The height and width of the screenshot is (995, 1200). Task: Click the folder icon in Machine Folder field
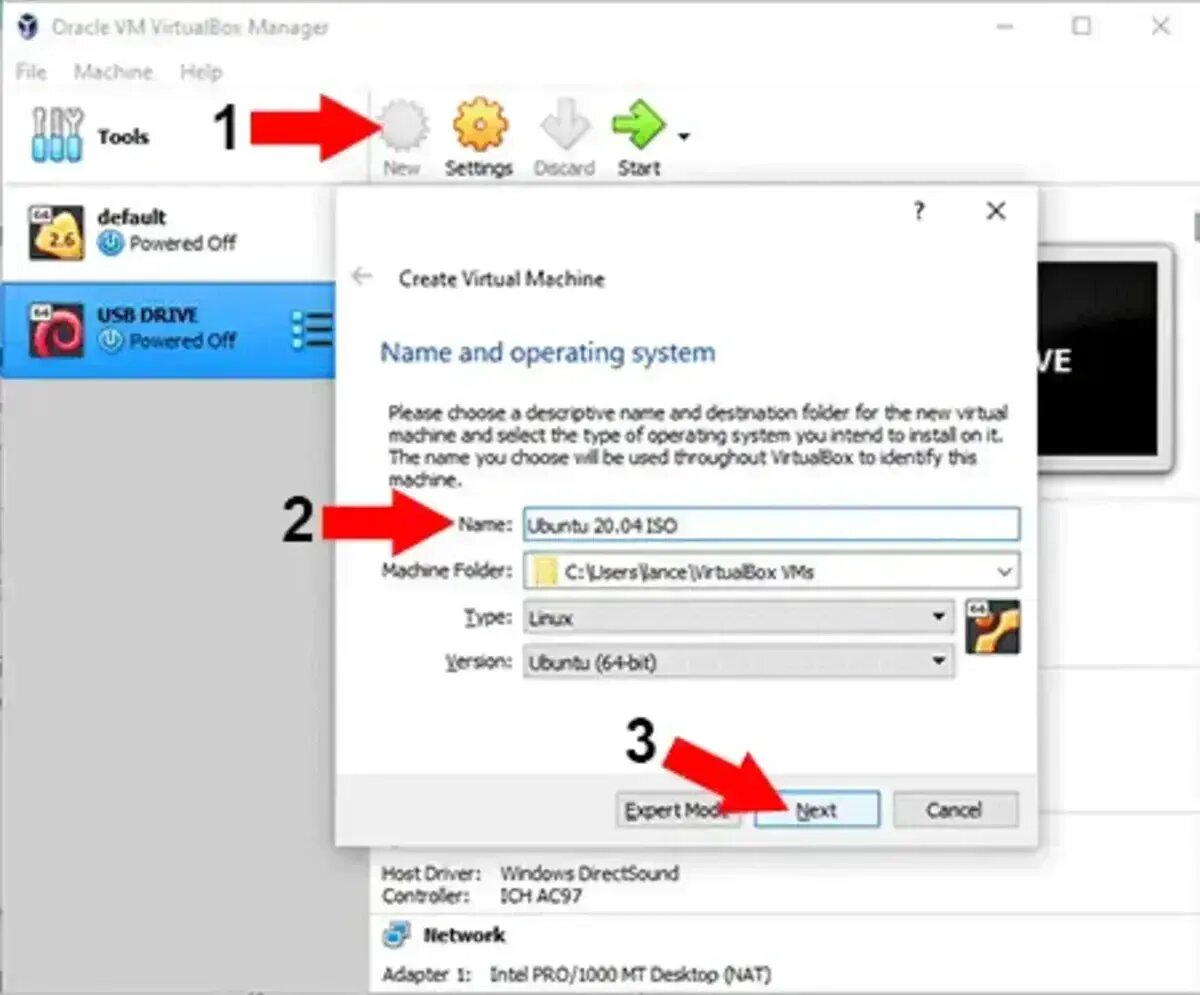pos(544,572)
